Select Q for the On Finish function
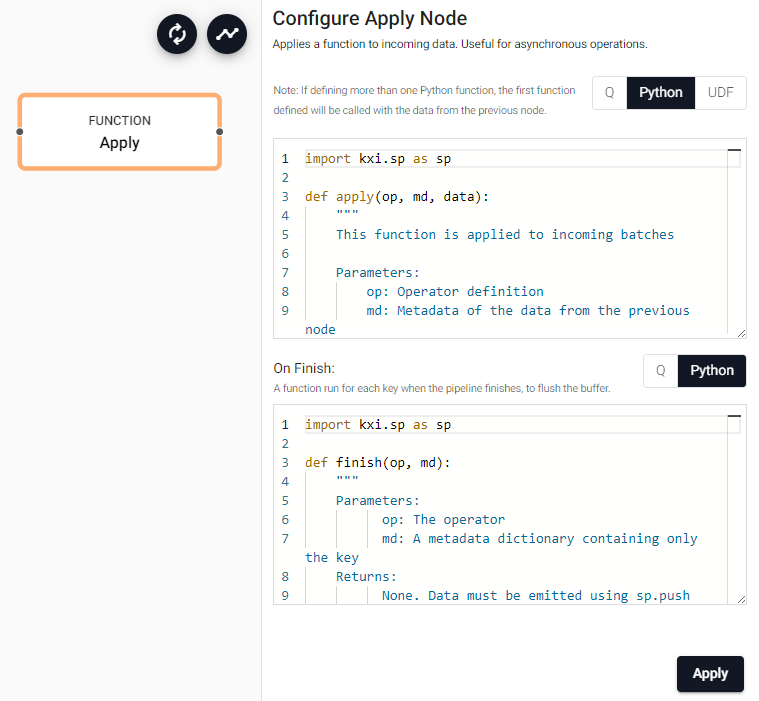 click(661, 371)
